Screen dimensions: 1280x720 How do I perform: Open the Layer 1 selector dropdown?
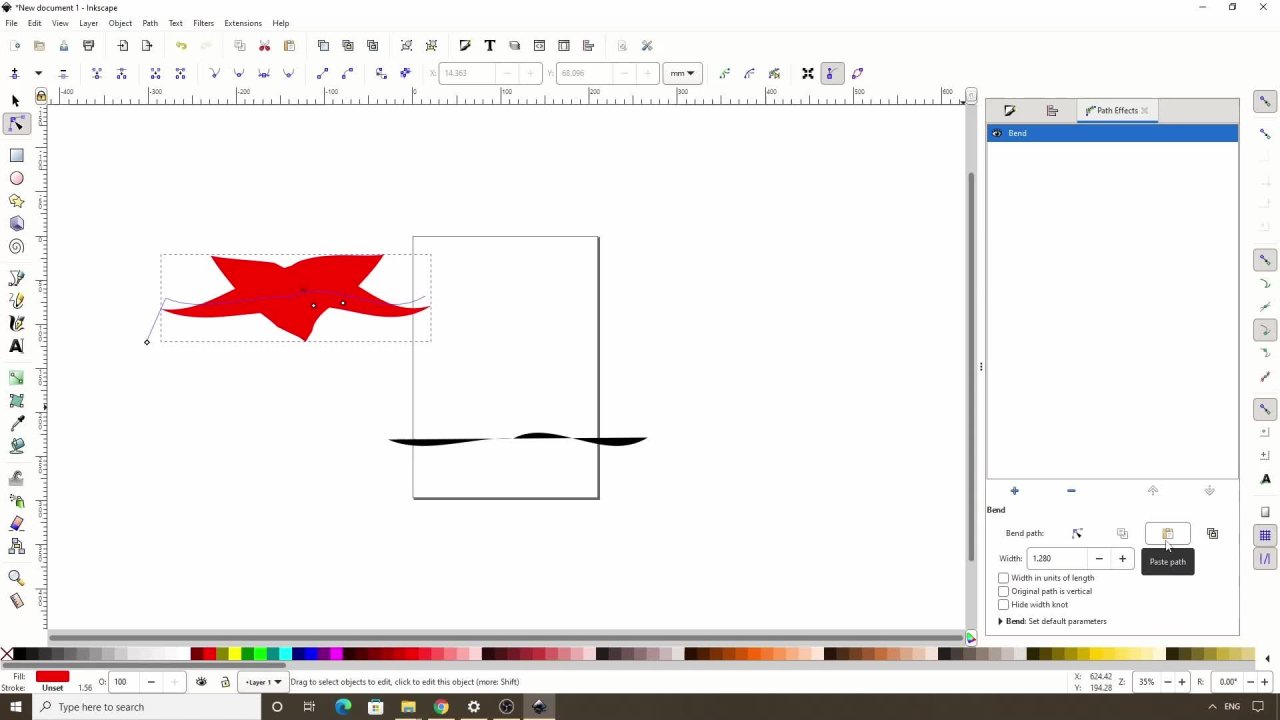coord(264,682)
